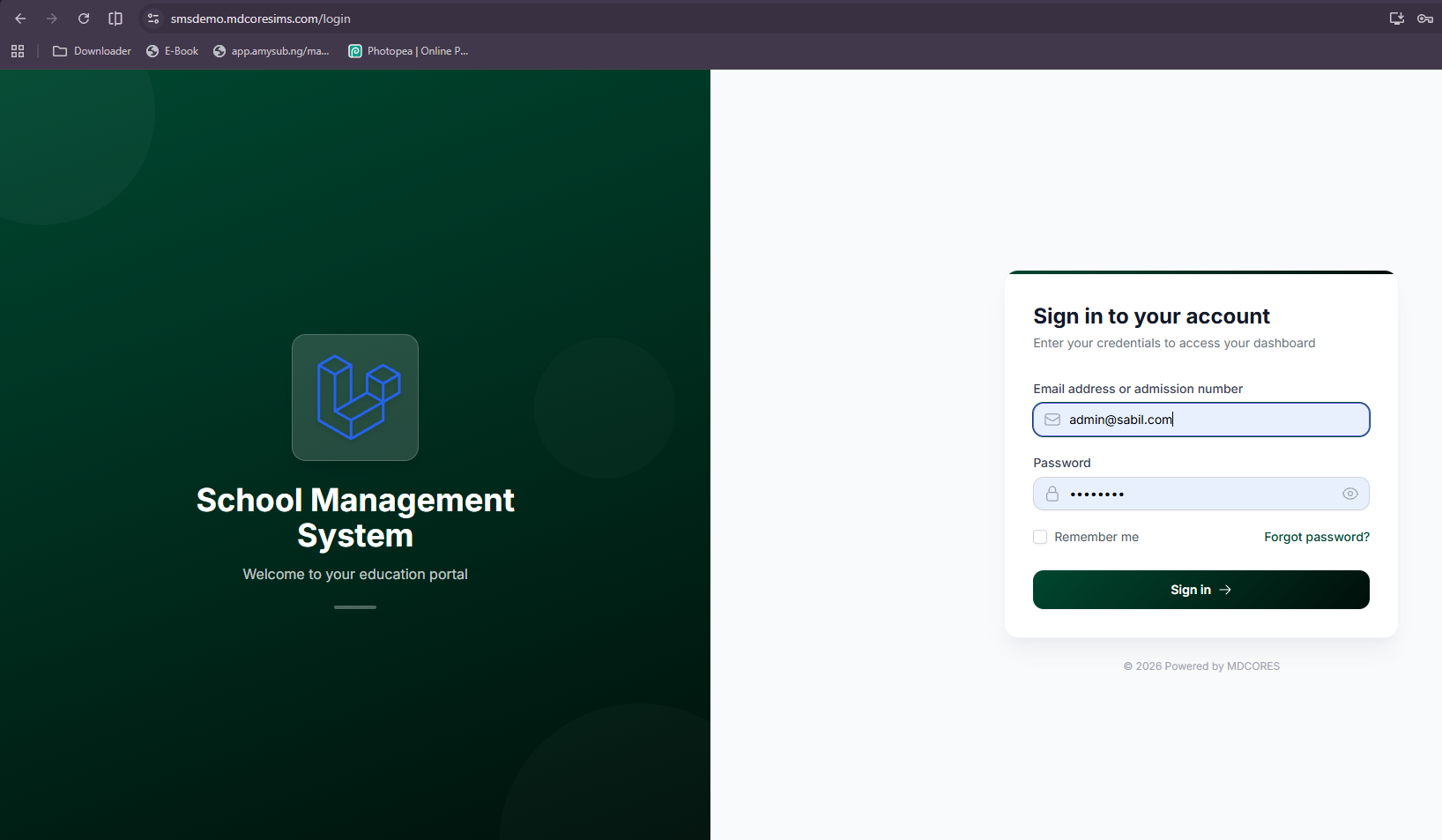Click the envelope icon in email field
1442x840 pixels.
pos(1052,420)
